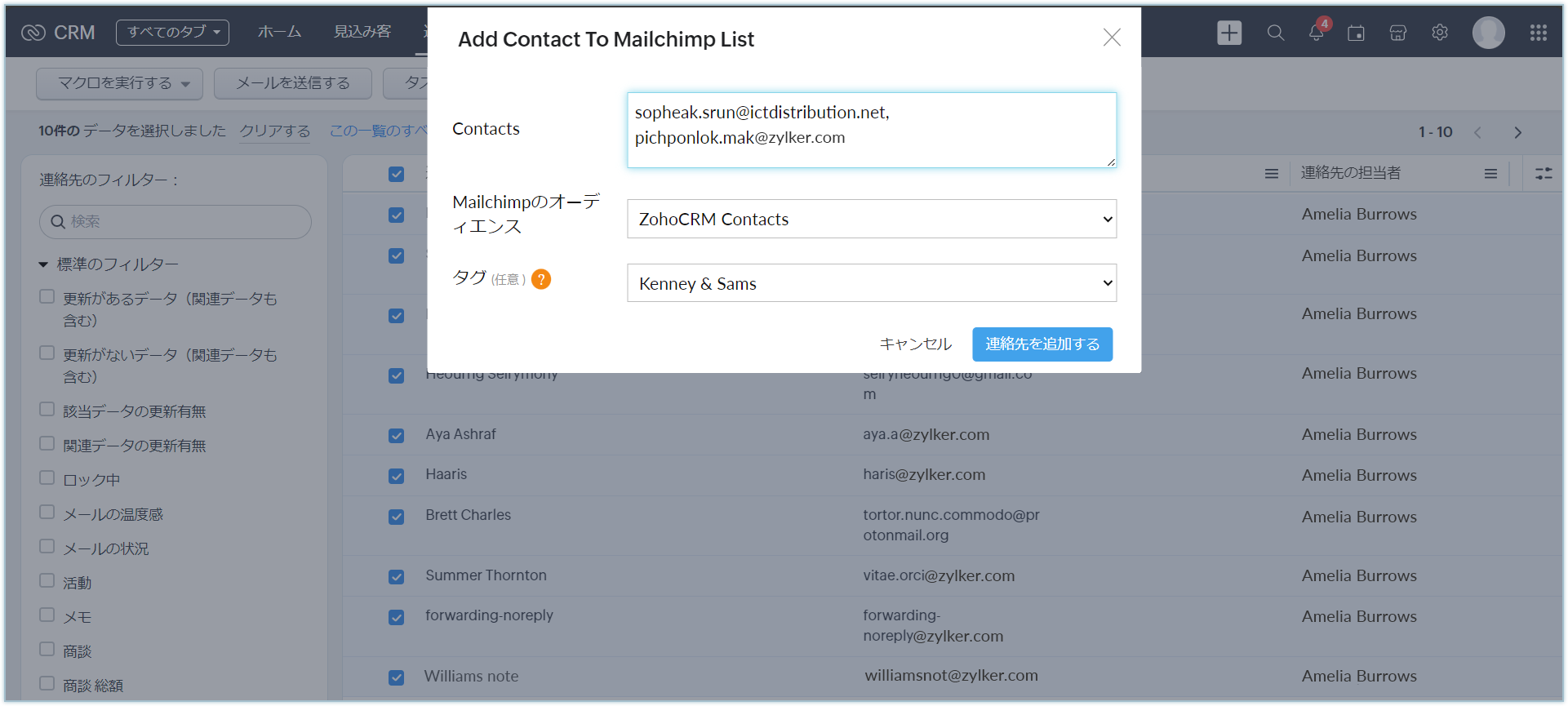Click the plus quick-create icon
This screenshot has height=706, width=1568.
[1228, 33]
